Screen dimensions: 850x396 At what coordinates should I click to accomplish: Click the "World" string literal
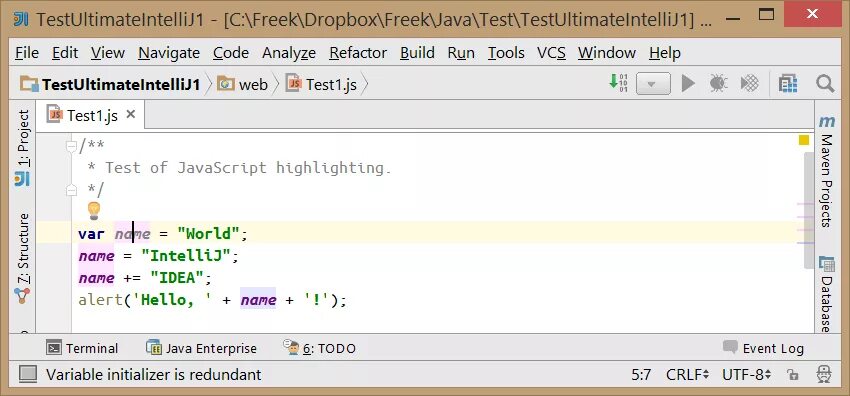click(x=209, y=234)
